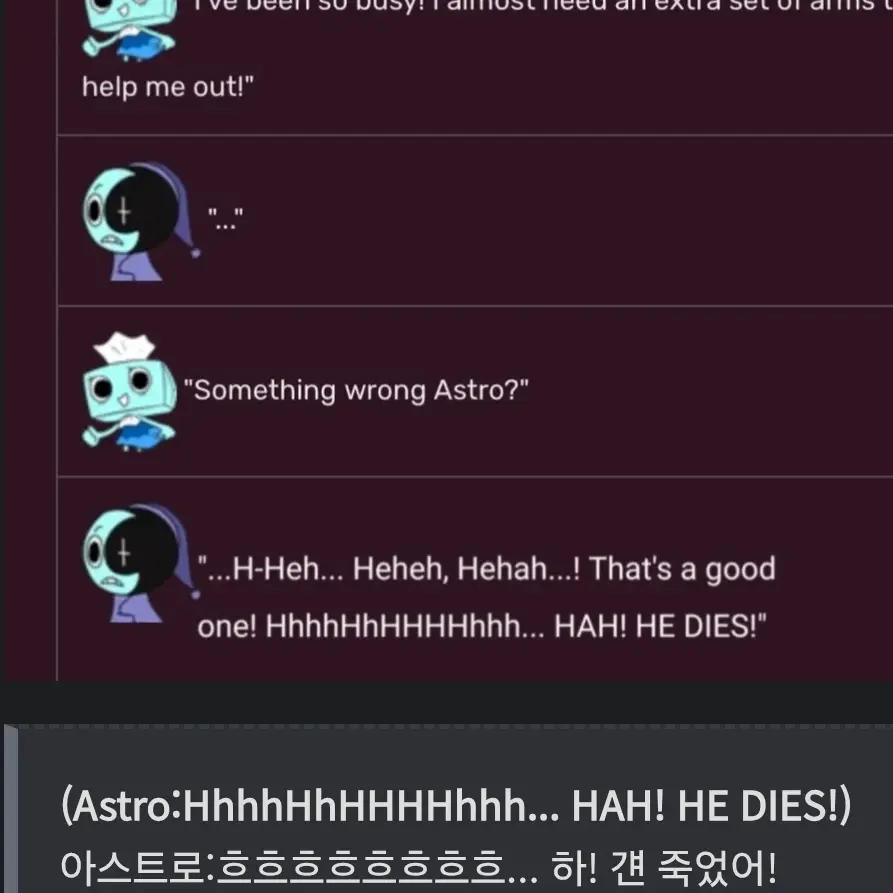Click the "help me out!" text
893x893 pixels.
167,87
